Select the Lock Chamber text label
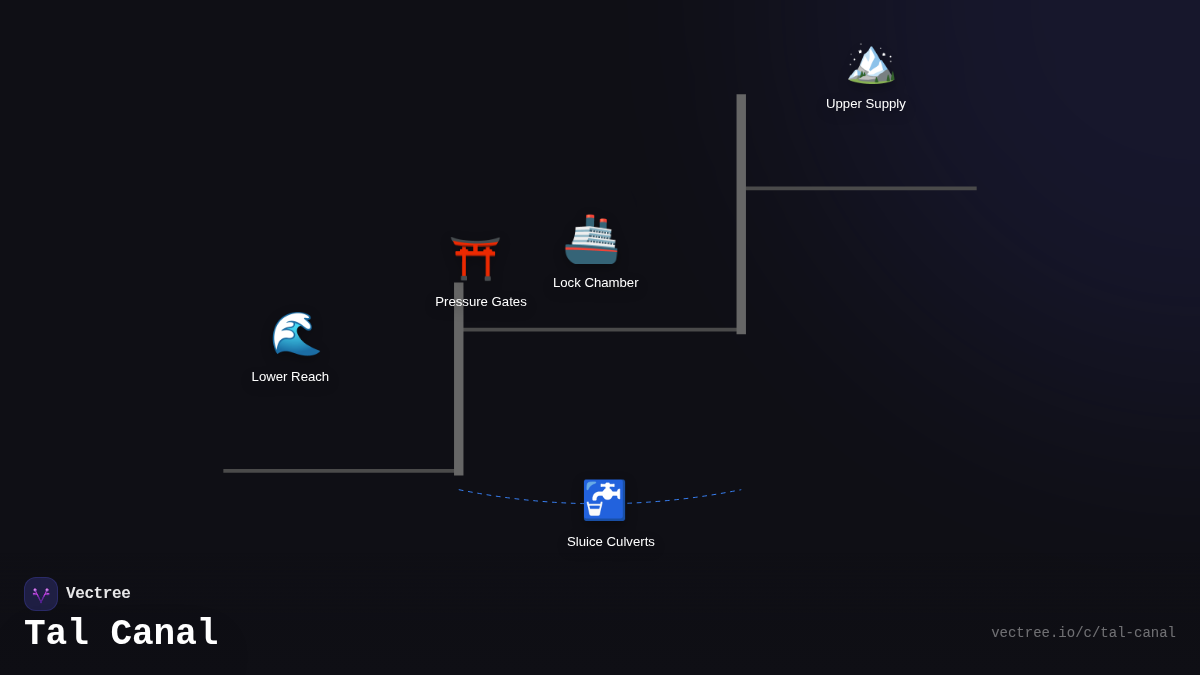 (x=595, y=283)
